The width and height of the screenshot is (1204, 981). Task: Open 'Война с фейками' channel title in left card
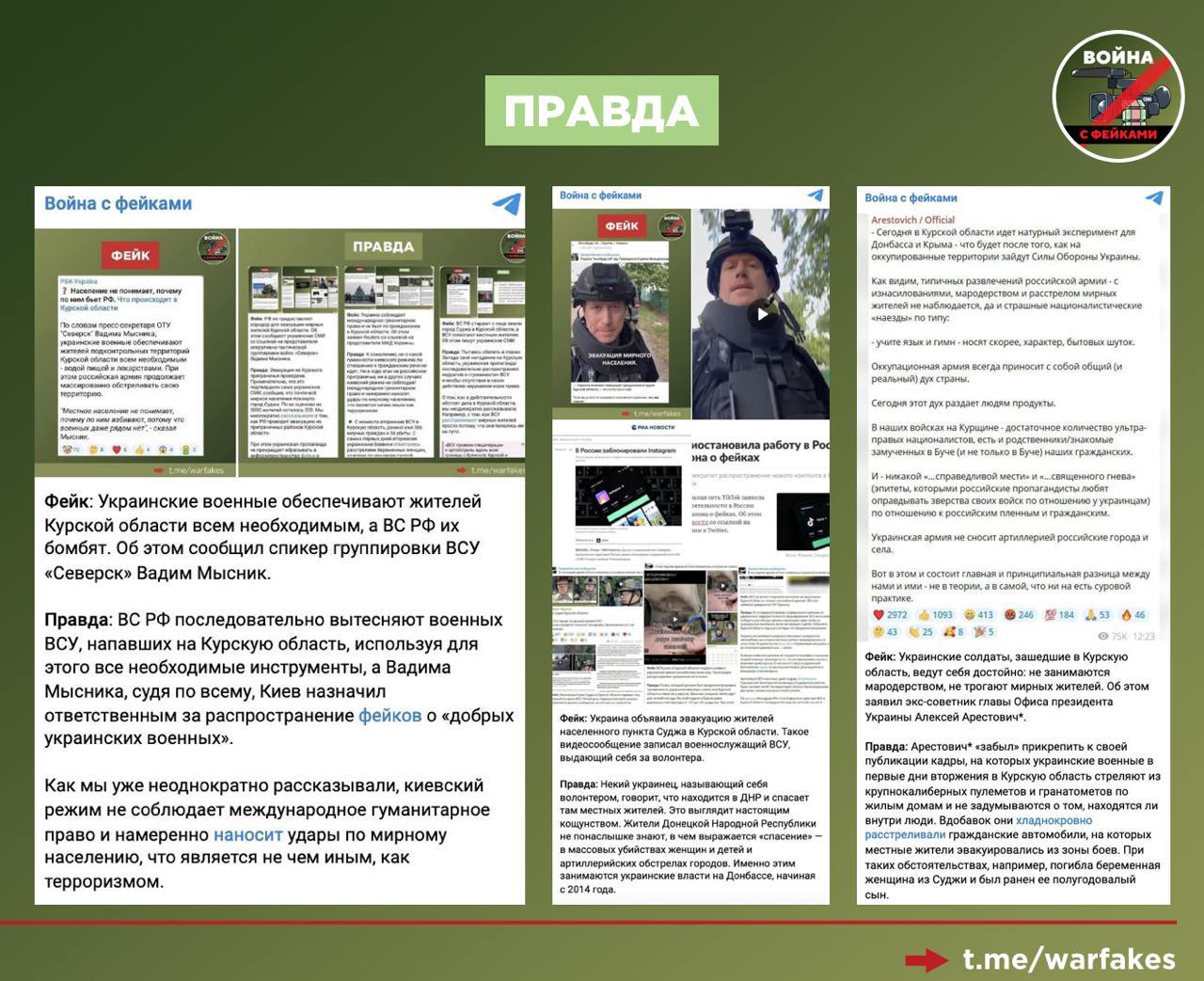pos(119,203)
